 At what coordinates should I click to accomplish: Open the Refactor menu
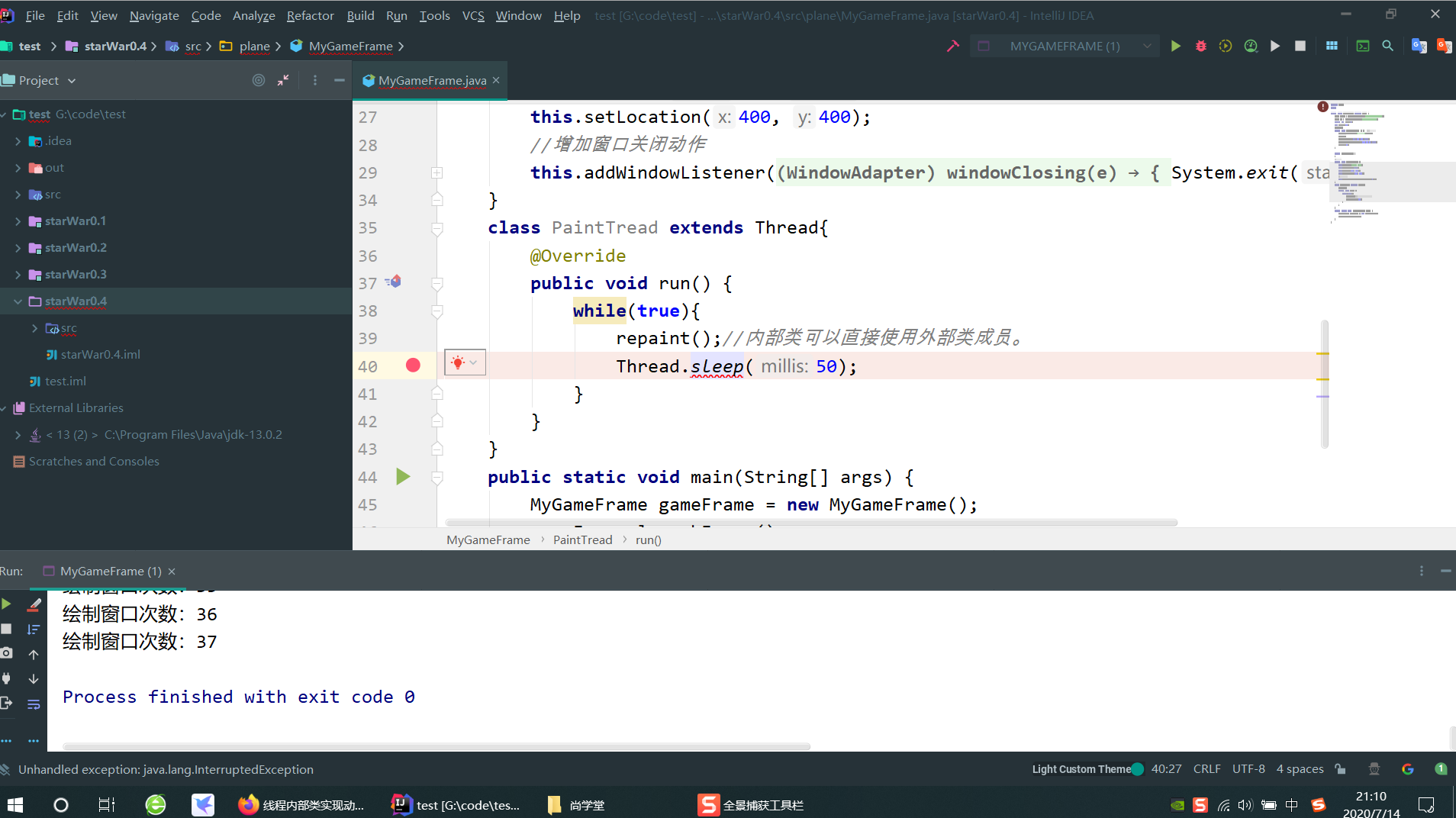(x=310, y=15)
